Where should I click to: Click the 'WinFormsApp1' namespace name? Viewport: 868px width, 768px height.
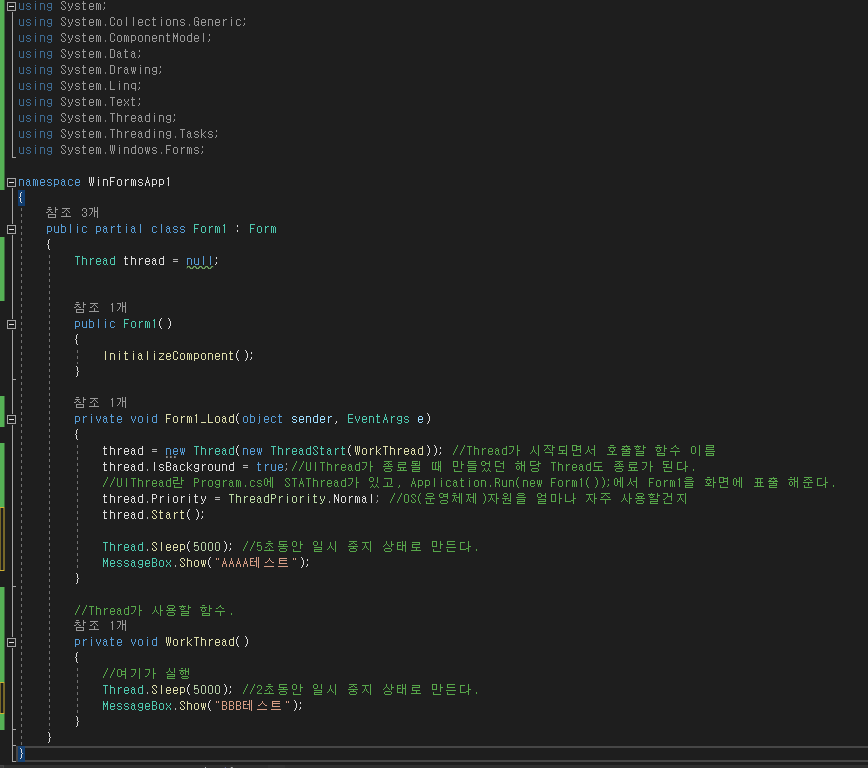click(x=130, y=182)
